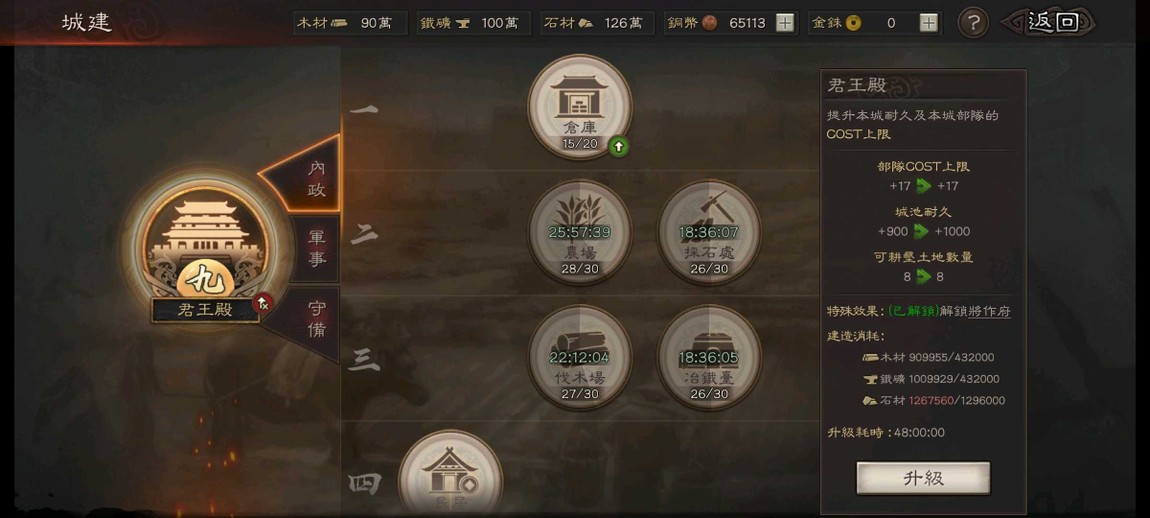This screenshot has height=518, width=1150.
Task: Add 銅幣 with the plus button
Action: tap(785, 23)
